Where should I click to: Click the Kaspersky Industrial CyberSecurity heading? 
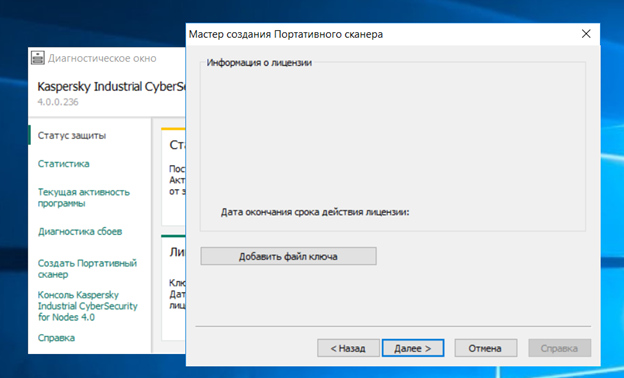(111, 86)
